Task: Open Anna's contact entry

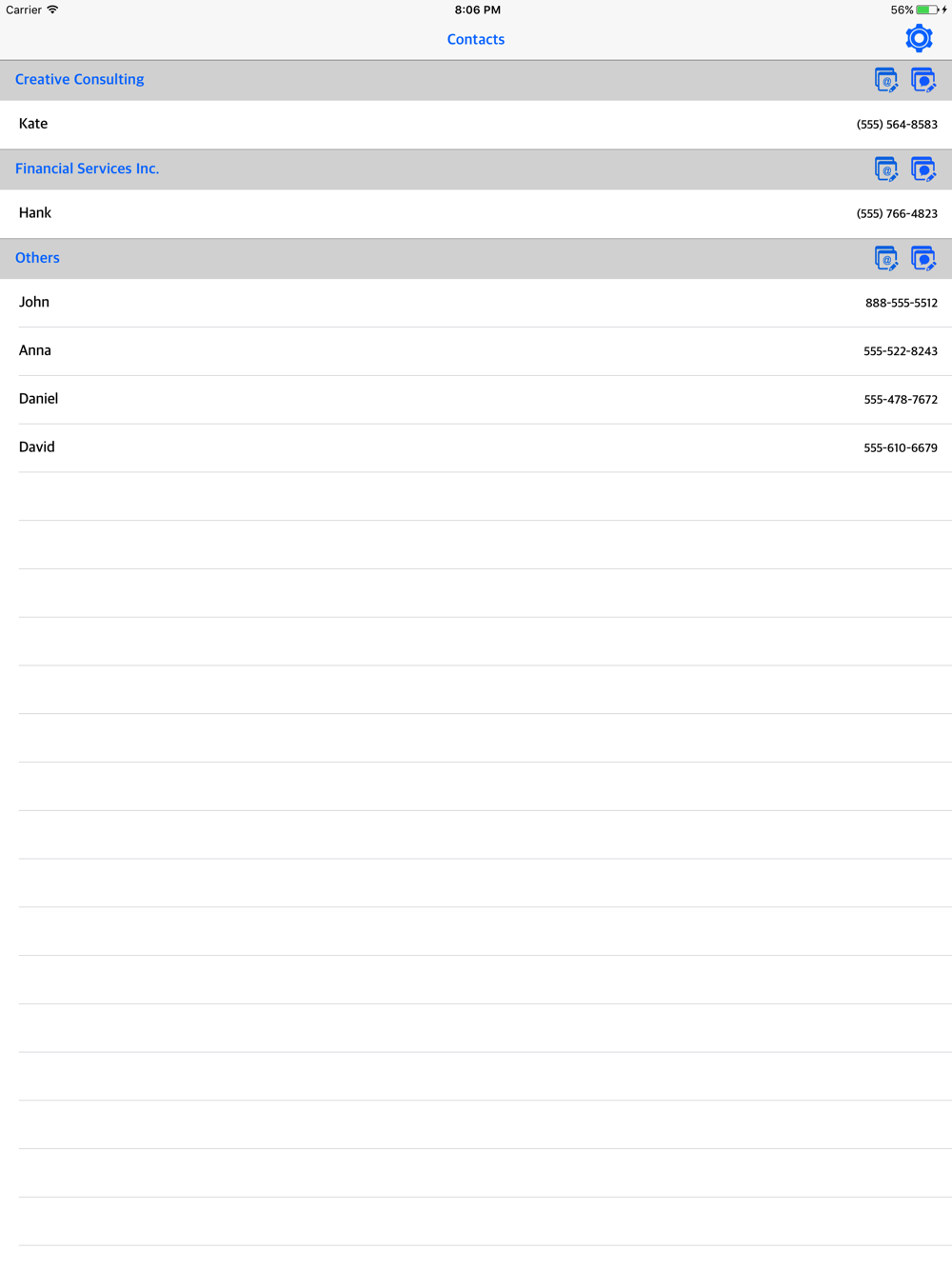Action: click(x=476, y=351)
